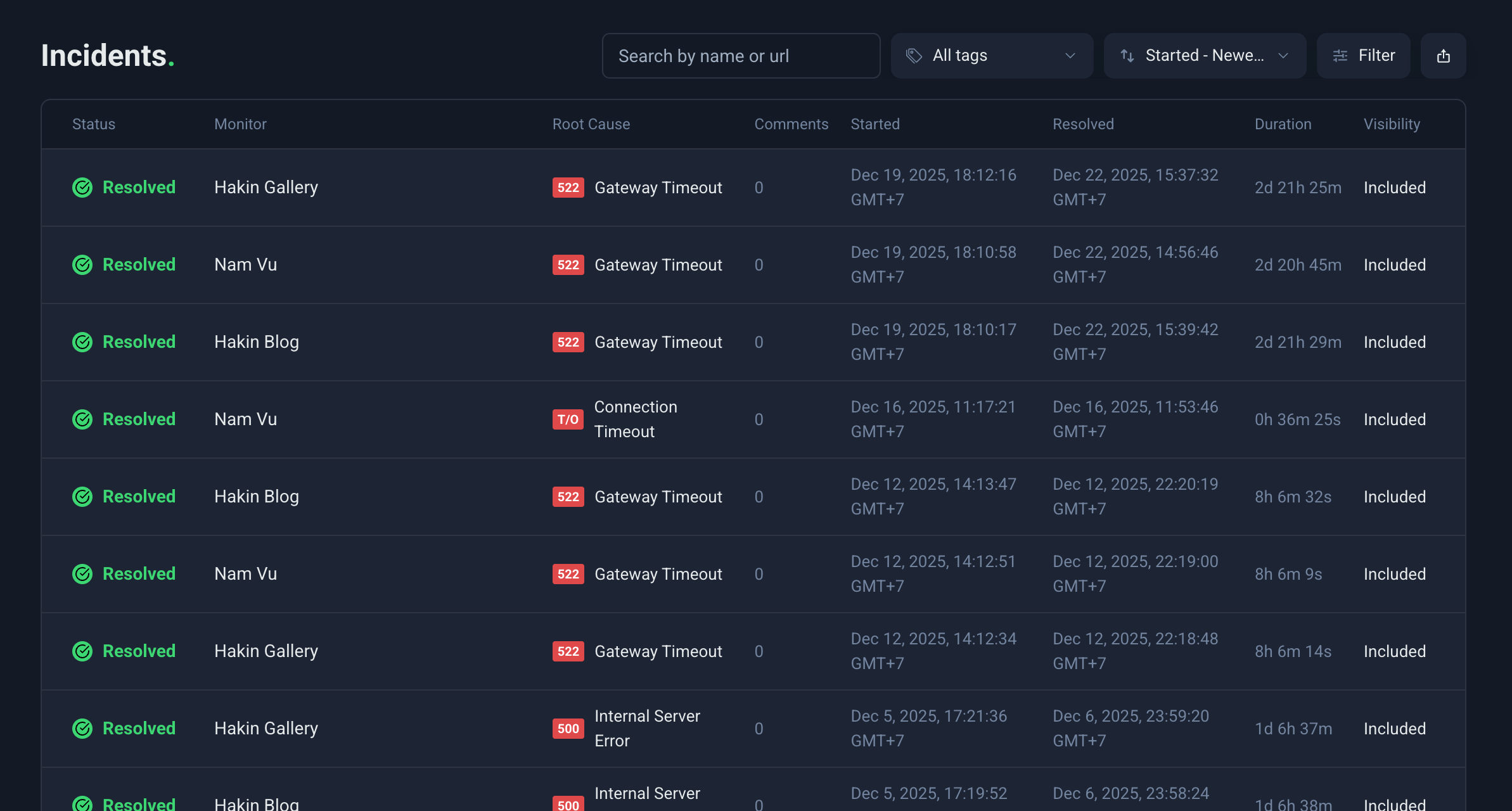Viewport: 1512px width, 811px height.
Task: Click the All tags dropdown chevron
Action: (1070, 56)
